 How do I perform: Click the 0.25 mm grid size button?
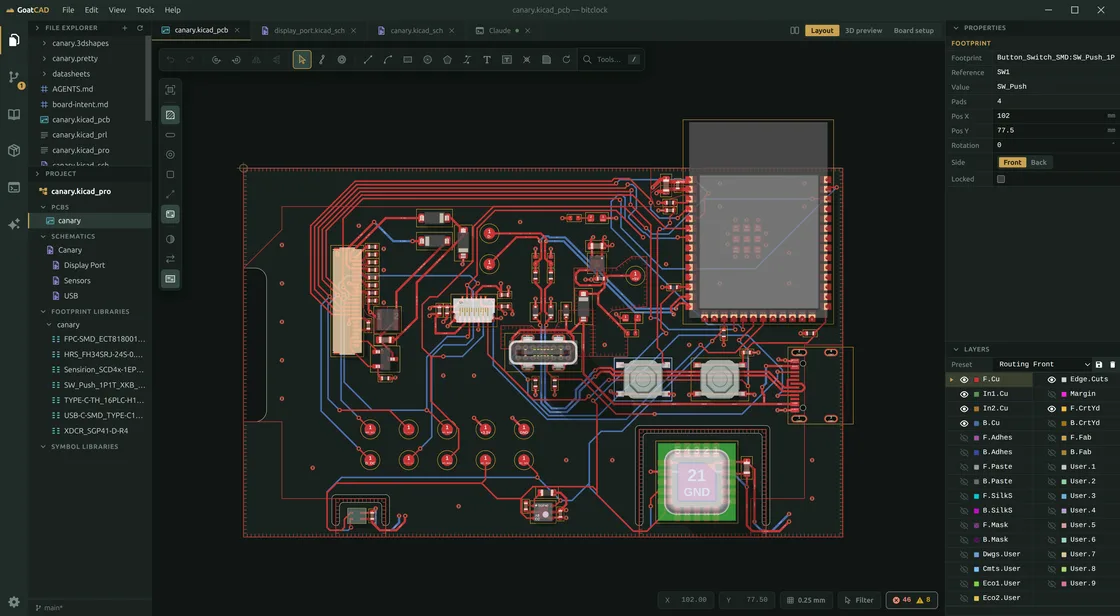[806, 600]
